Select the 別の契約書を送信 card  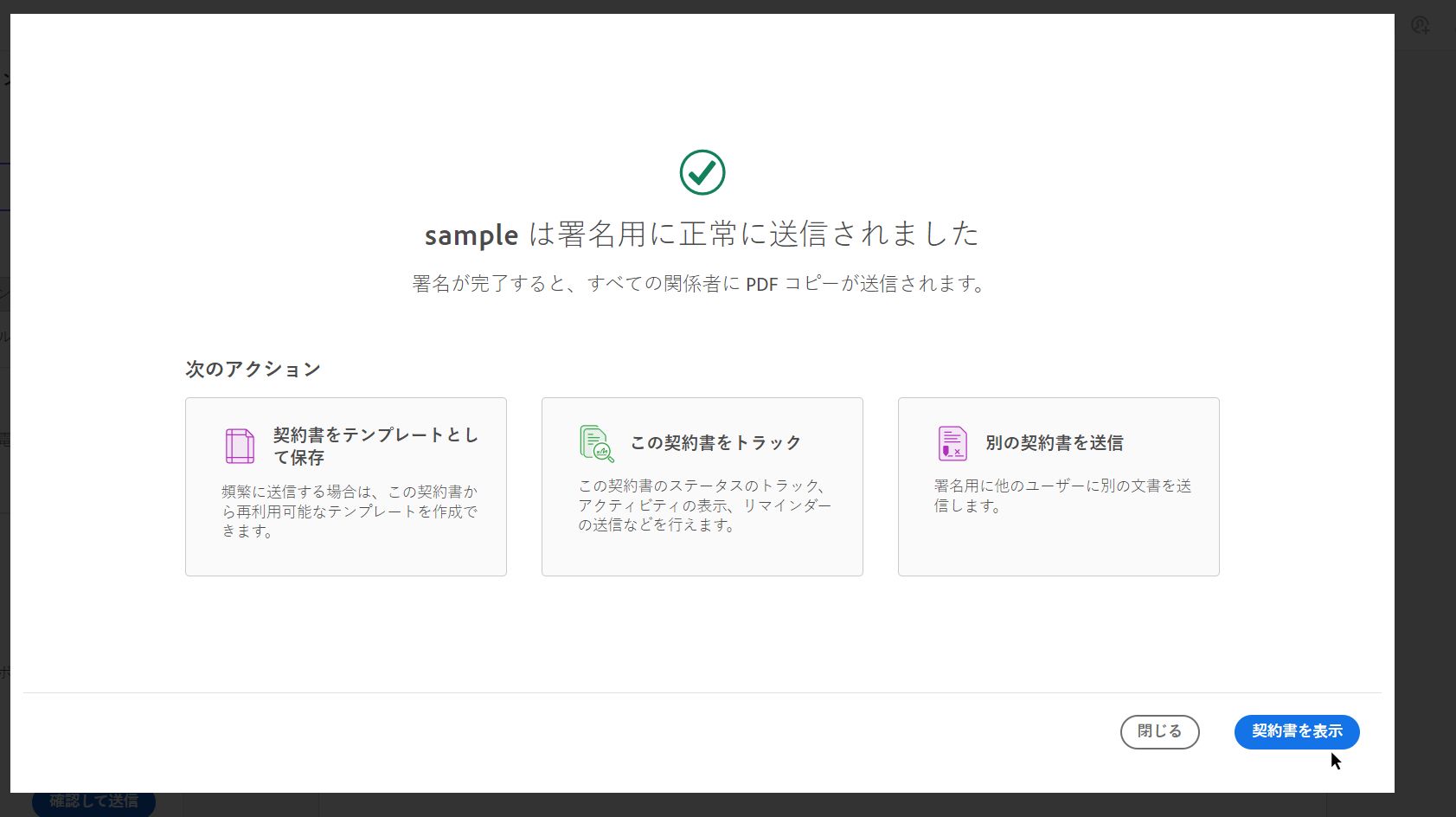1058,486
